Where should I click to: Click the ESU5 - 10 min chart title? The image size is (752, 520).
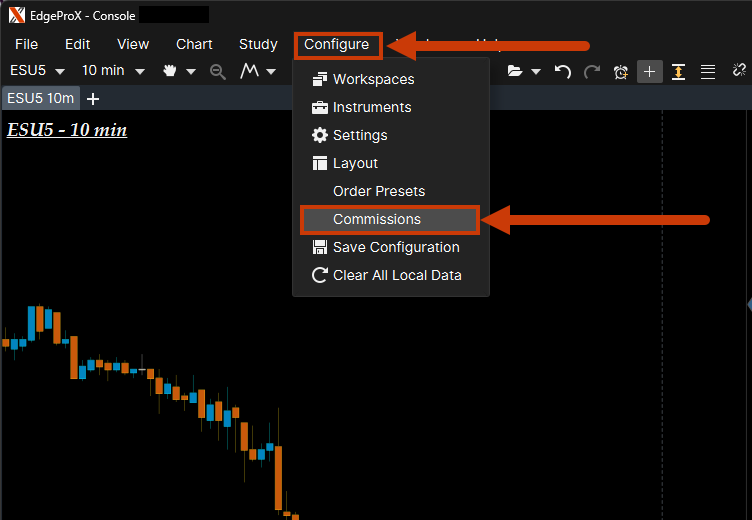tap(67, 130)
